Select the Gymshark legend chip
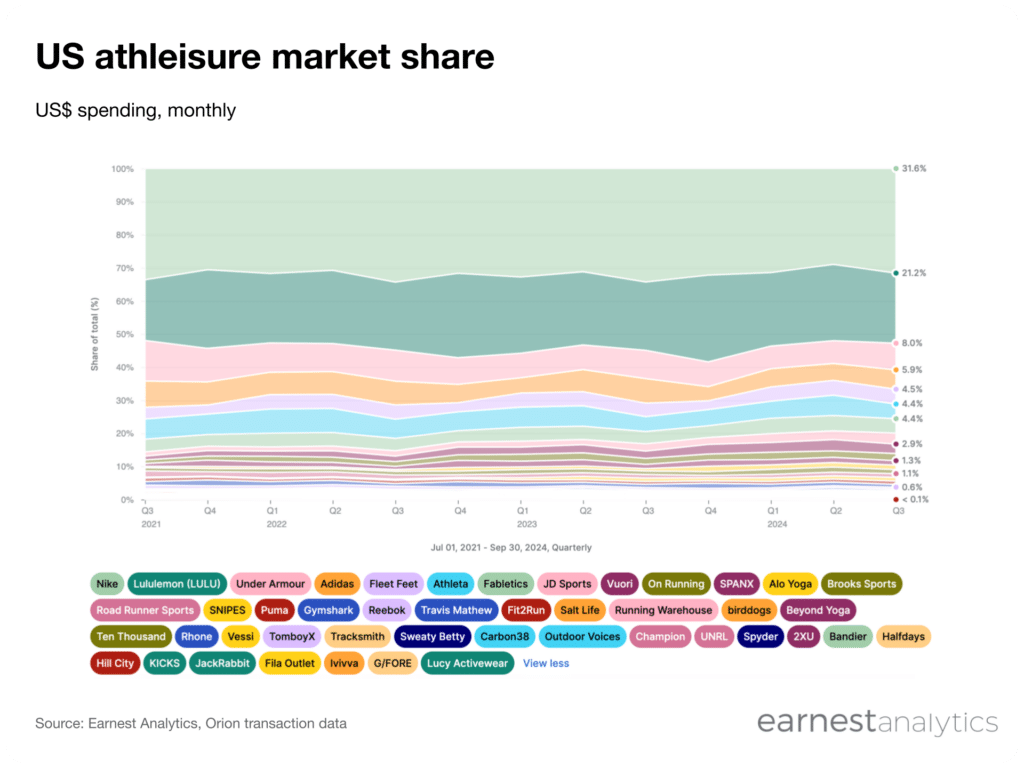1024x768 pixels. (x=328, y=610)
